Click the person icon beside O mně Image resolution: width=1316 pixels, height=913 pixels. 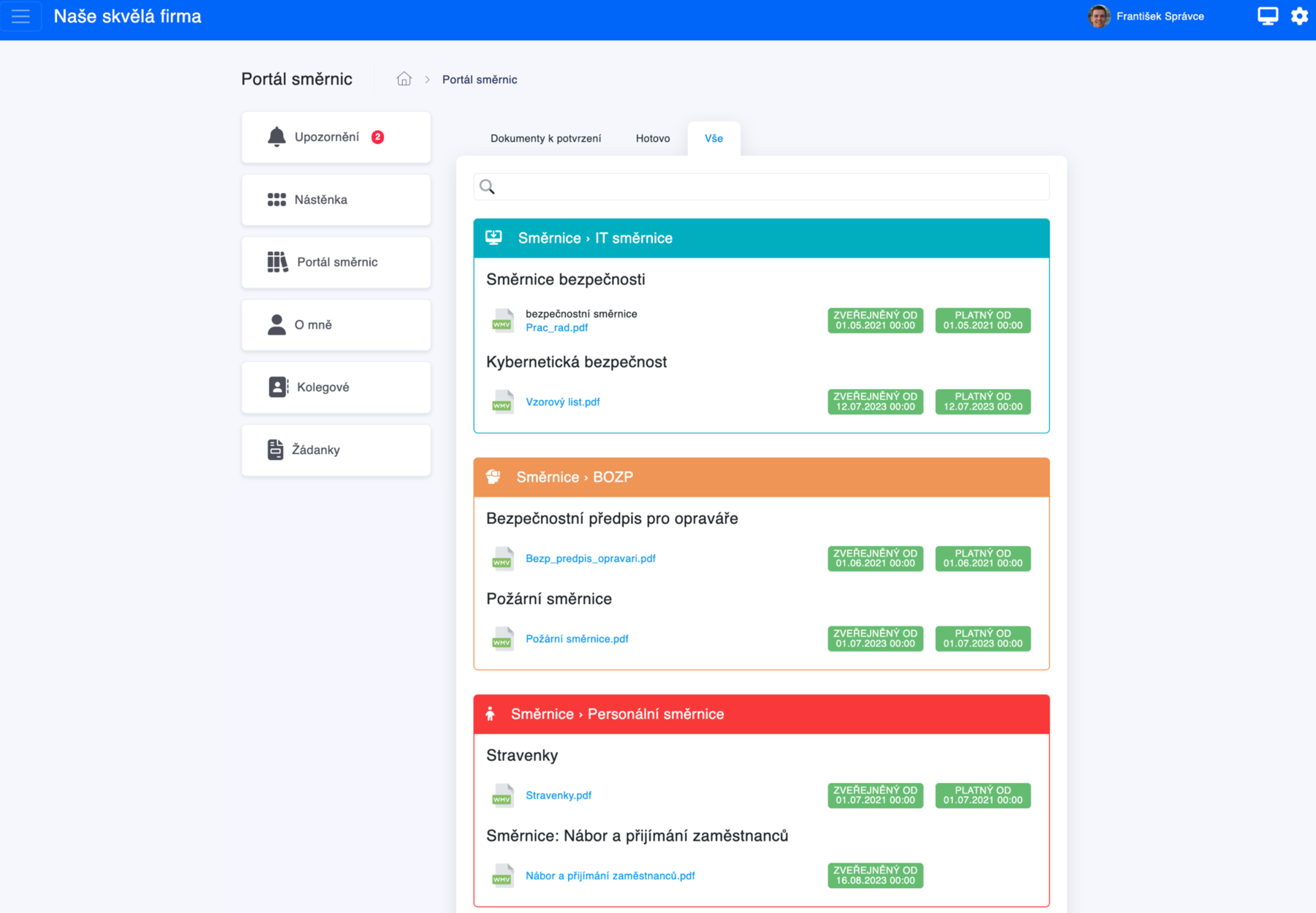coord(276,325)
